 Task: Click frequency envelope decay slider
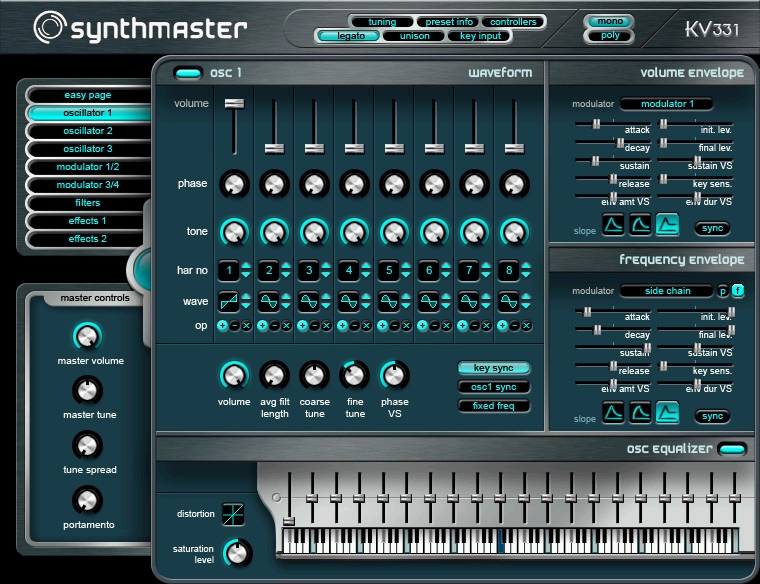click(x=597, y=330)
